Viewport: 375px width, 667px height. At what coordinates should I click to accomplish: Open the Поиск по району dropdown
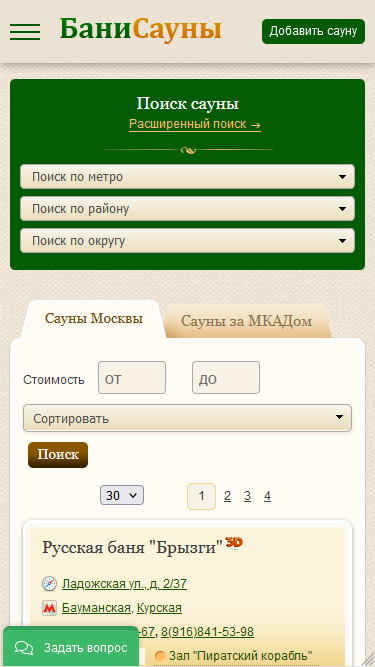tap(188, 209)
